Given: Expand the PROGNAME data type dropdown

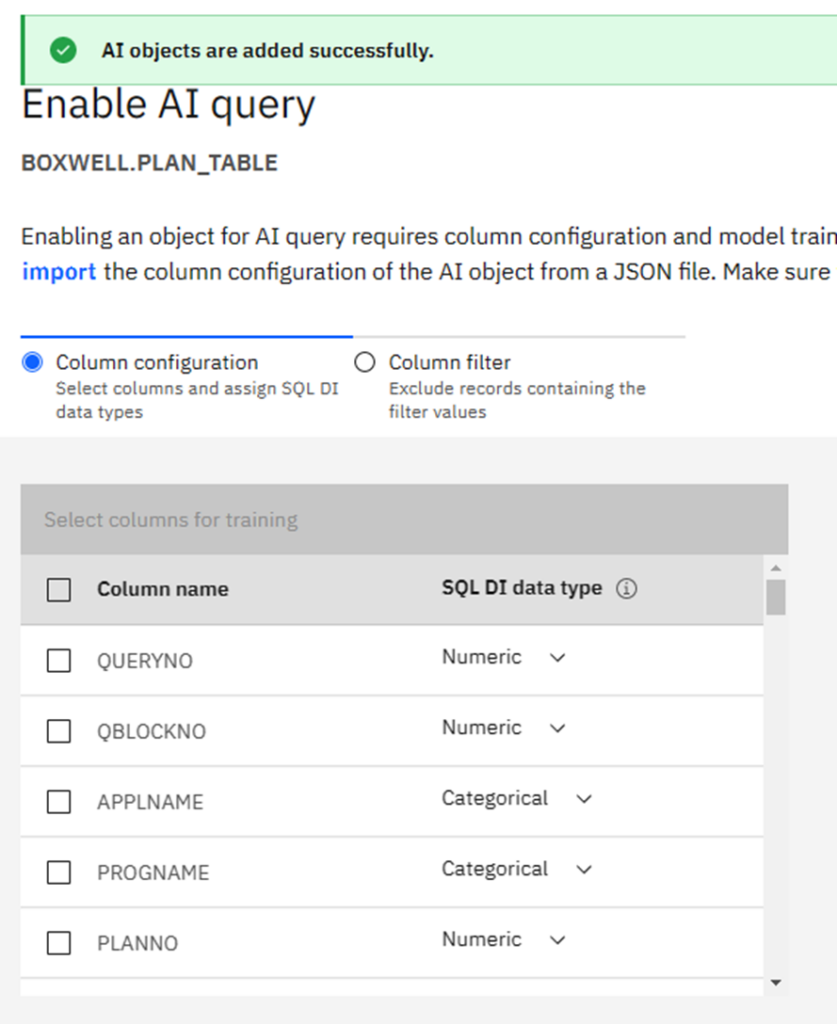Looking at the screenshot, I should pyautogui.click(x=517, y=870).
